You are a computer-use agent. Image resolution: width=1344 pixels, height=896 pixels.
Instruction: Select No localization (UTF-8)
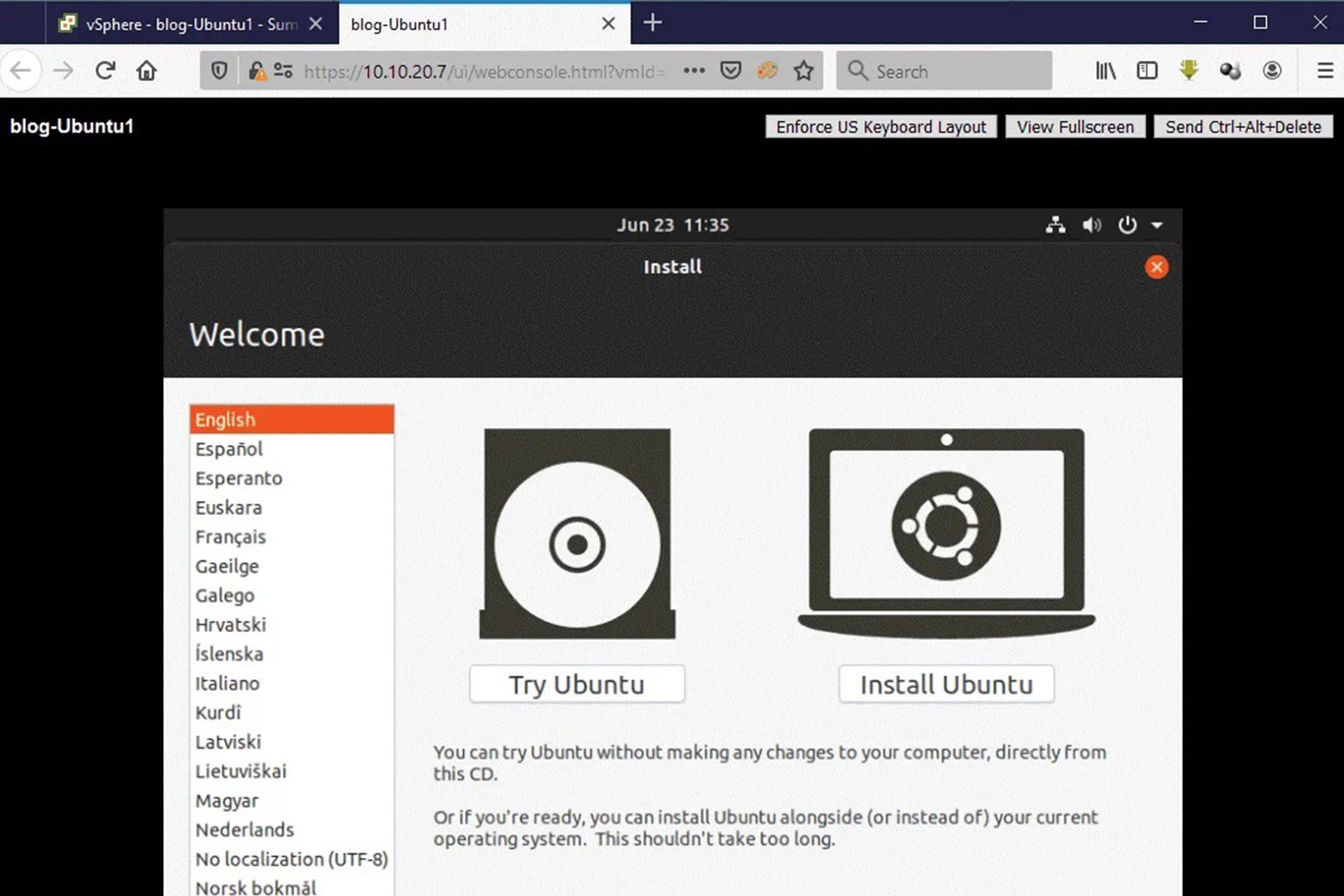click(x=292, y=859)
